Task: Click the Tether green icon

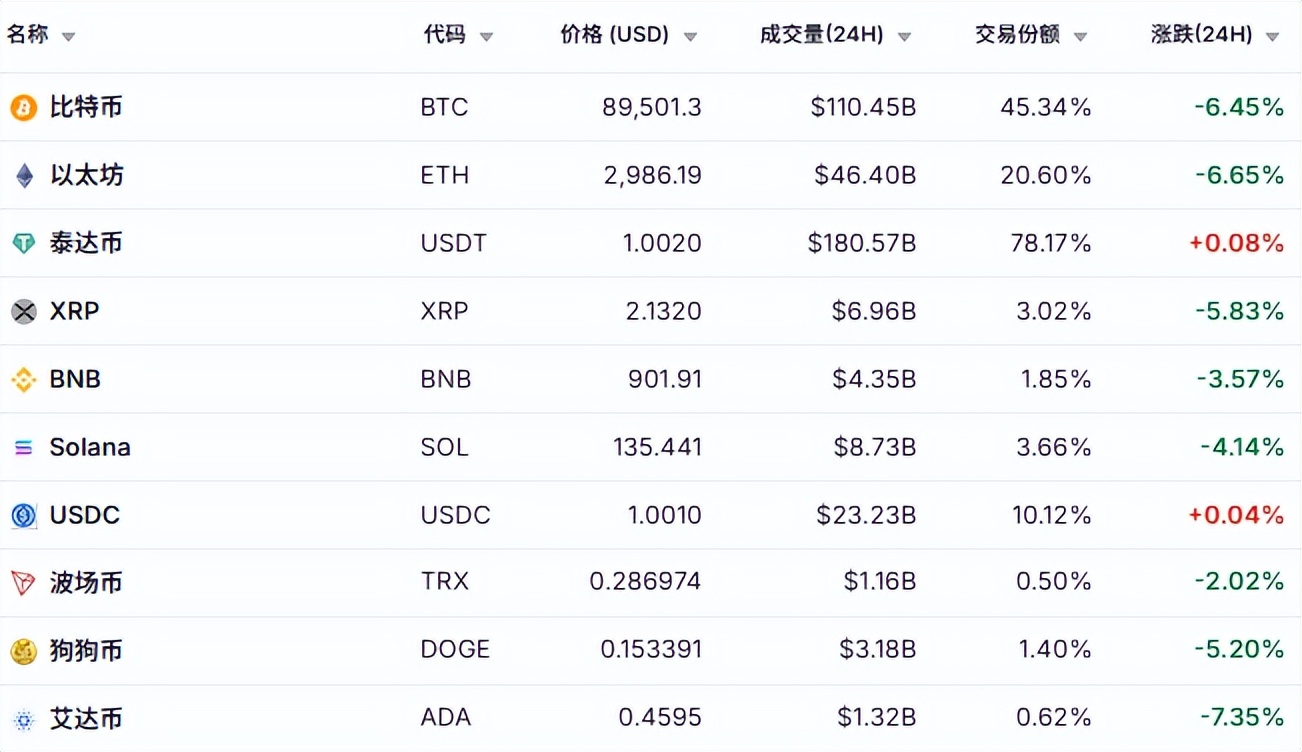Action: click(x=23, y=243)
